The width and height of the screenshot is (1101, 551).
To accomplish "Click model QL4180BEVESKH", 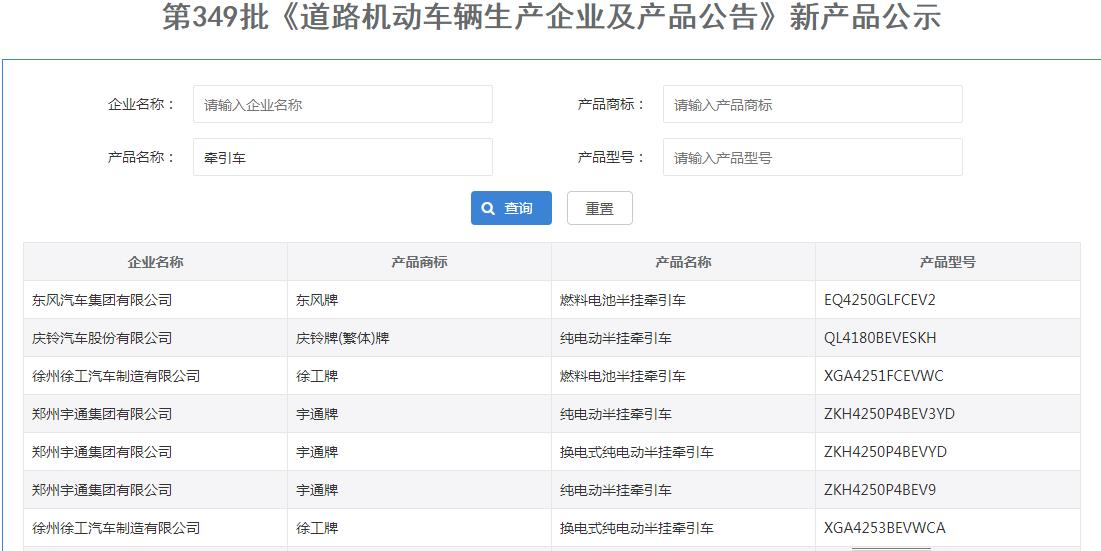I will pyautogui.click(x=880, y=338).
